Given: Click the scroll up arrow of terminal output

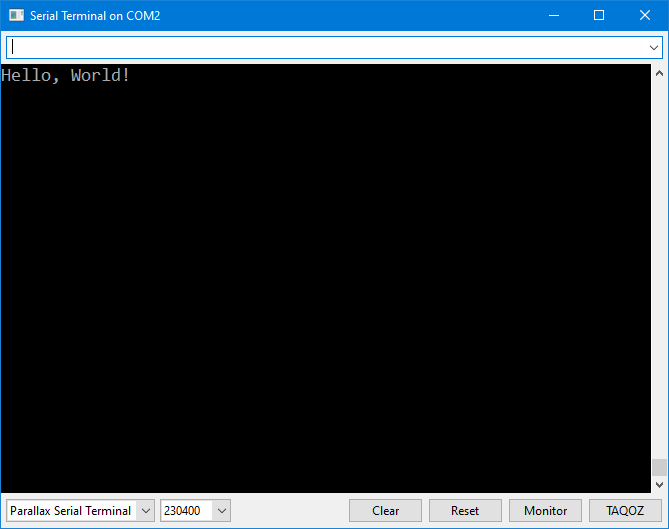Looking at the screenshot, I should (x=659, y=73).
